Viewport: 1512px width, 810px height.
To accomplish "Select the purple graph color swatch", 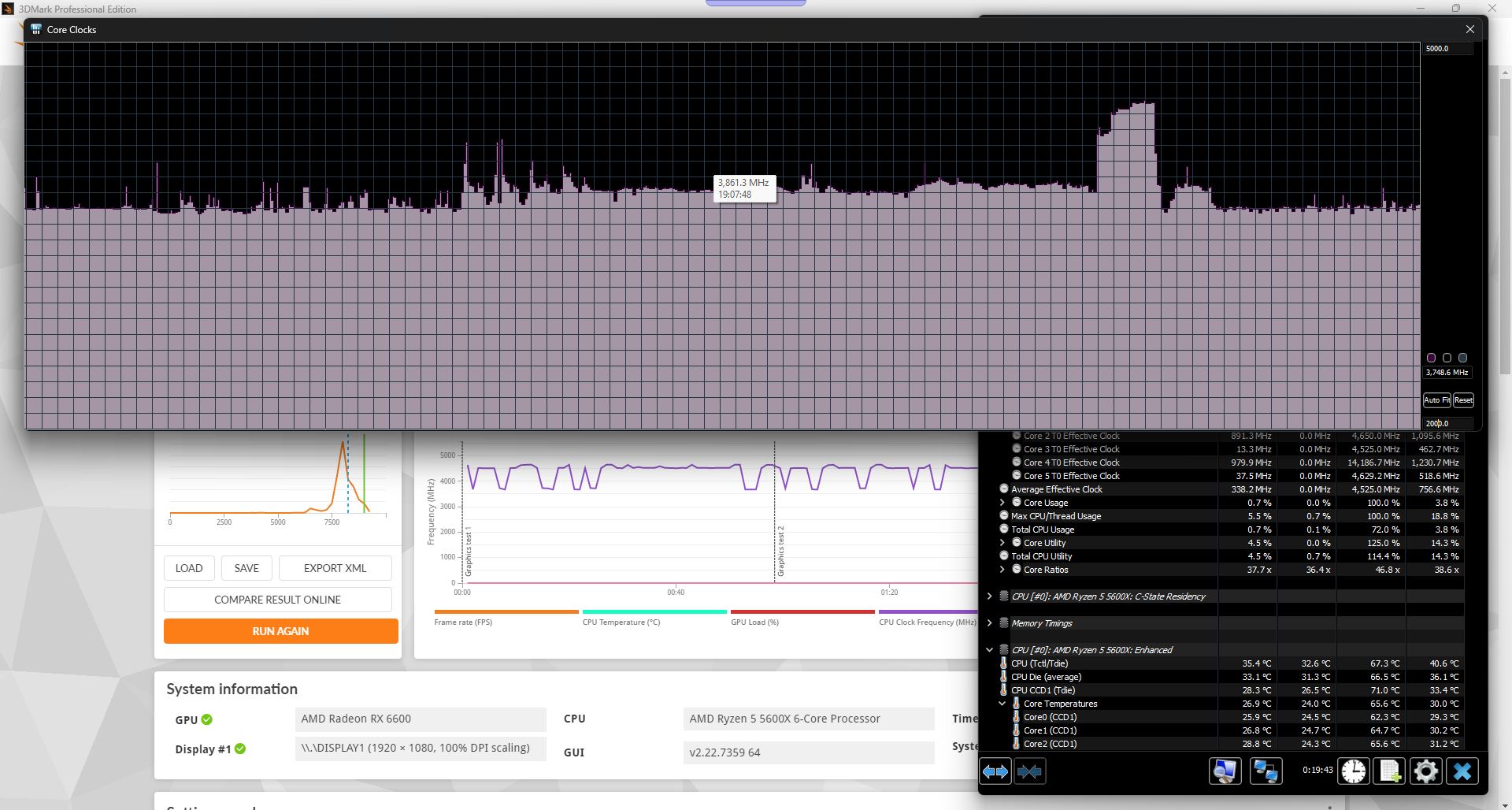I will (1432, 358).
